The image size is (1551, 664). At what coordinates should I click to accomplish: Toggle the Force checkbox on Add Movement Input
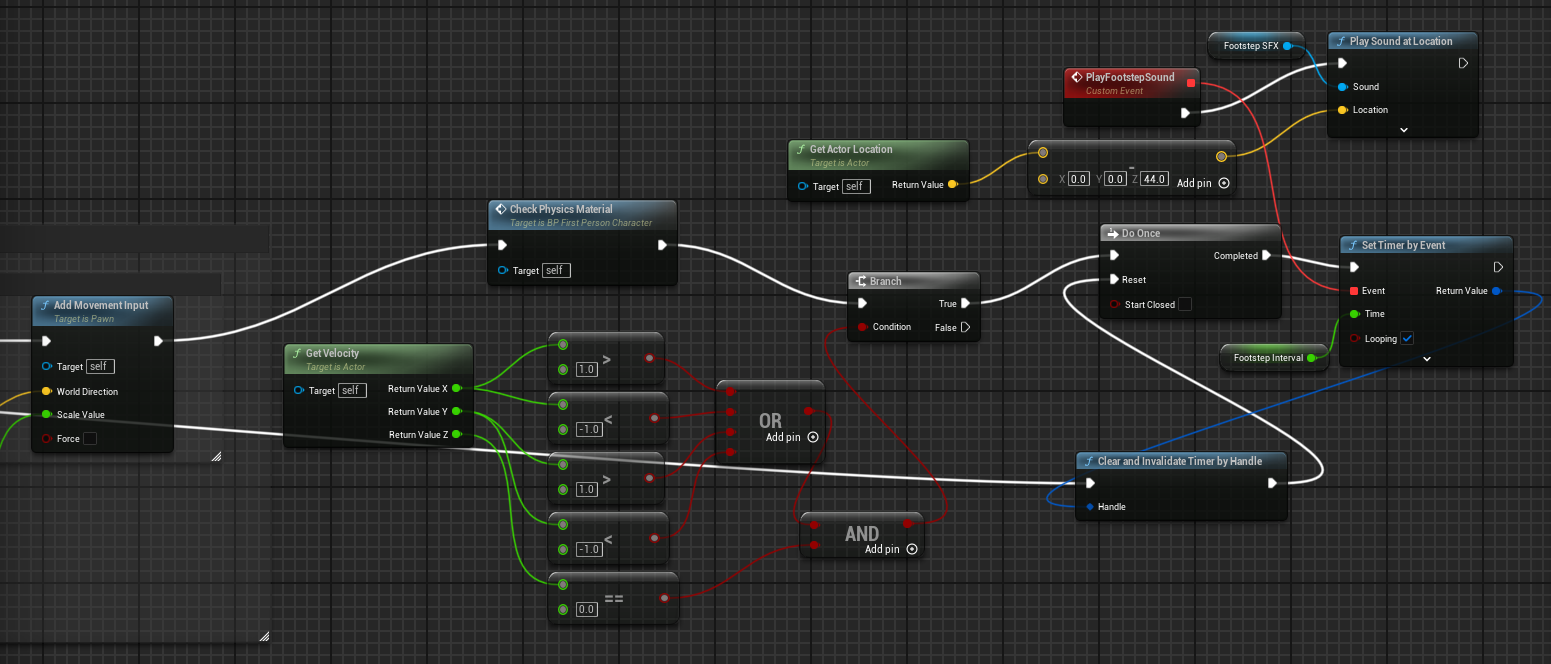90,439
